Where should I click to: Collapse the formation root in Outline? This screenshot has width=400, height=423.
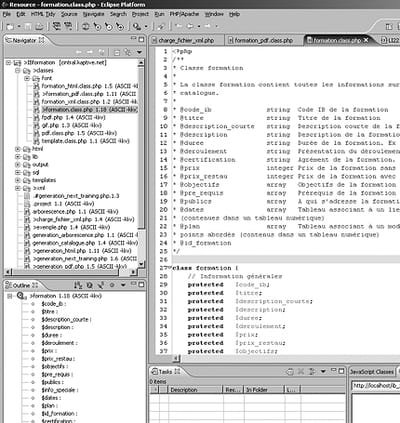point(10,296)
